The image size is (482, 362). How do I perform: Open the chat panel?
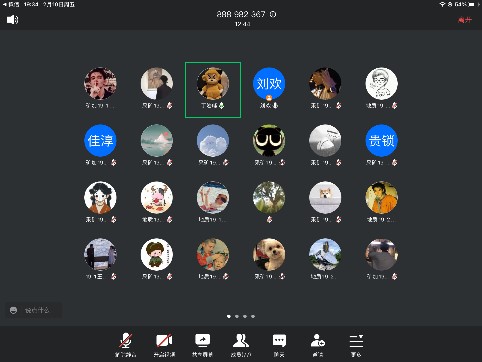[279, 345]
